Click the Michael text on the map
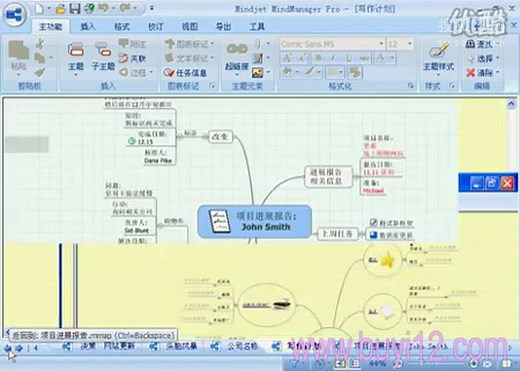Viewport: 520px width, 371px height. pos(373,191)
